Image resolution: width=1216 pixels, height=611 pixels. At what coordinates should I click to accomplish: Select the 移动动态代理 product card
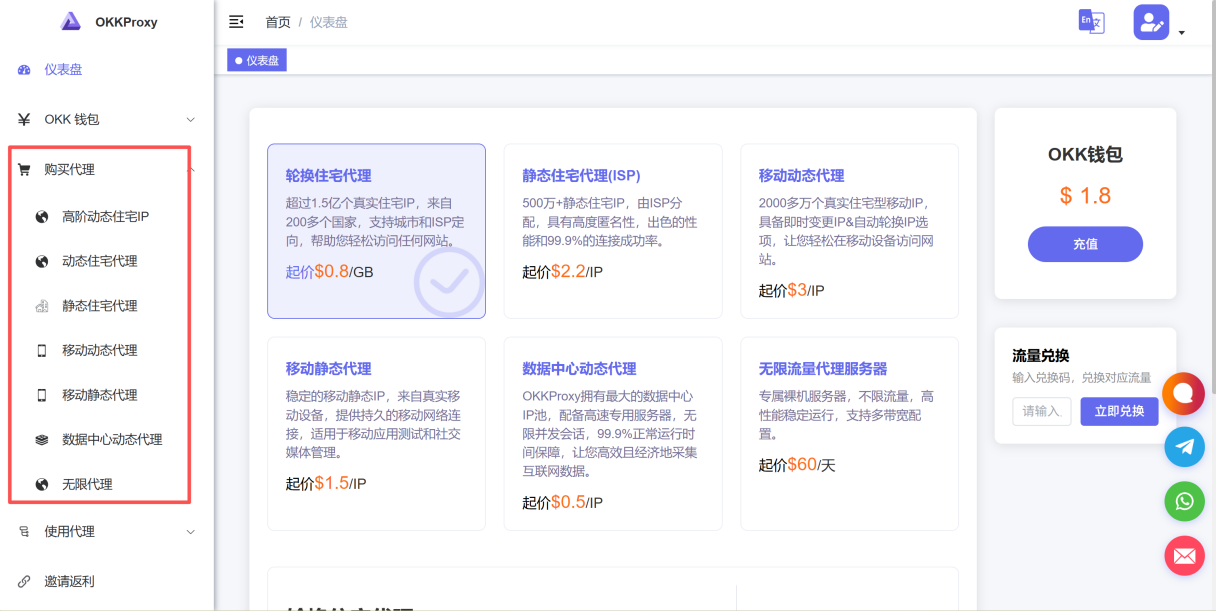[849, 231]
